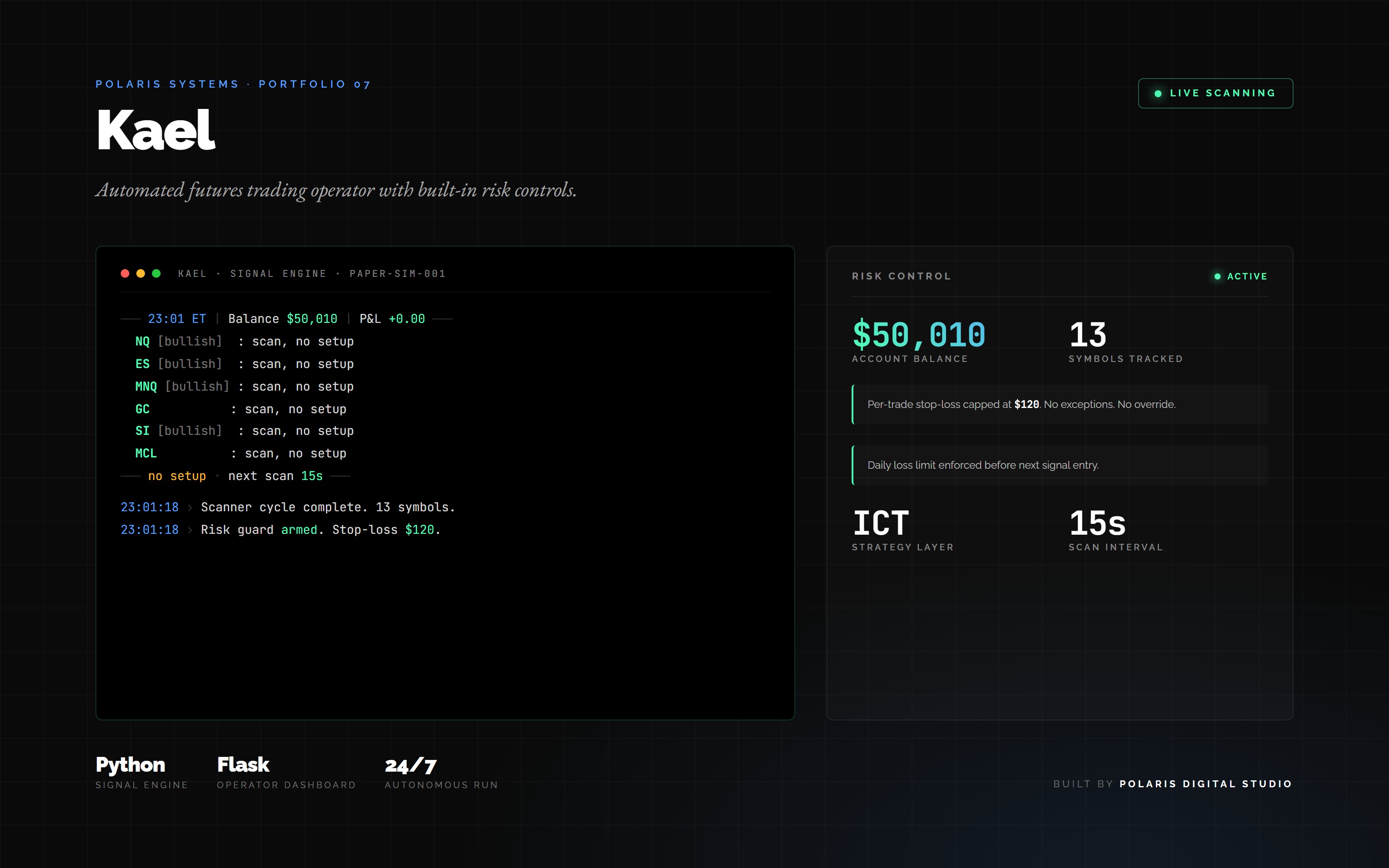Select the SI symbol scan row
The width and height of the screenshot is (1389, 868).
[244, 431]
